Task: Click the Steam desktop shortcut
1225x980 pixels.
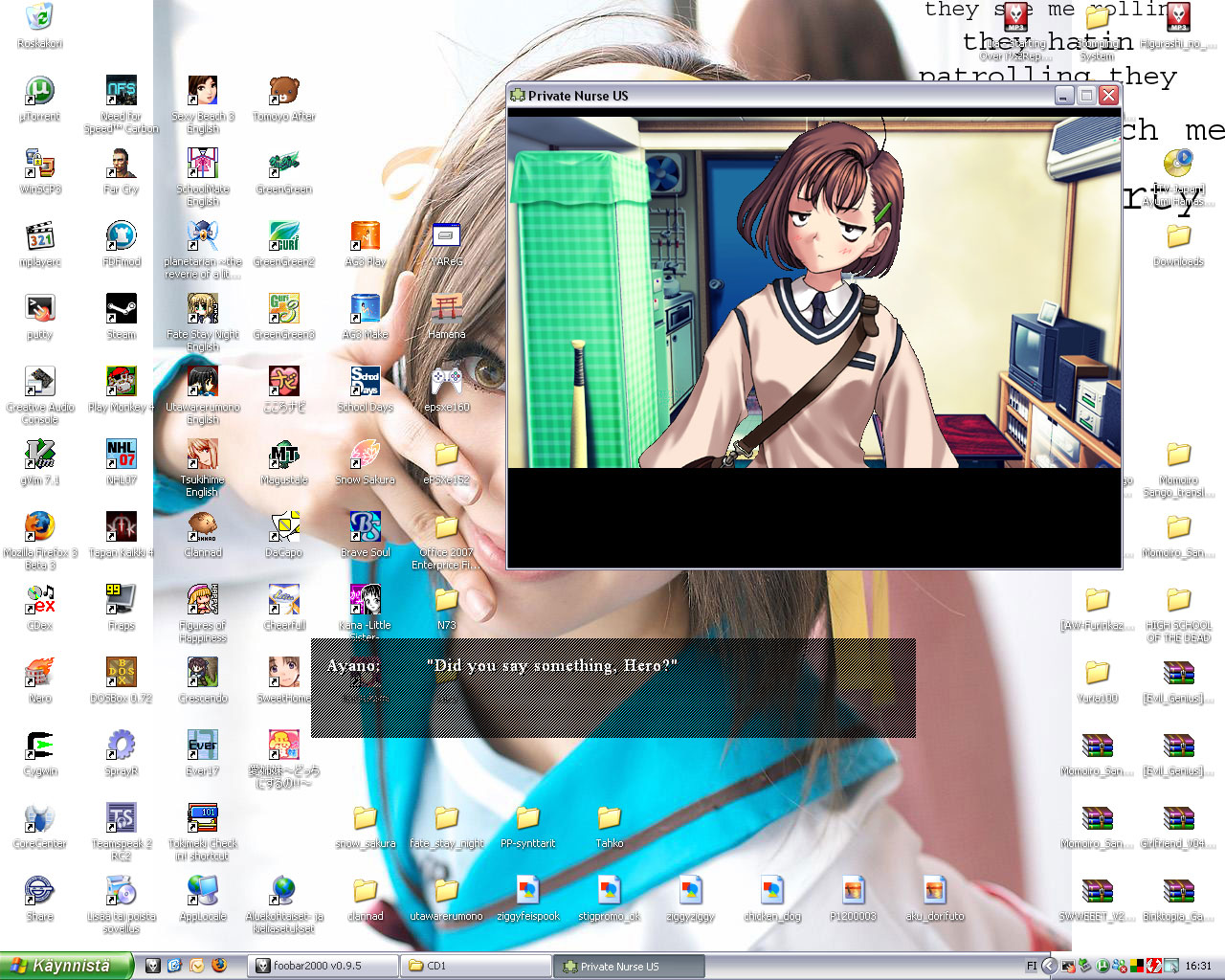Action: tap(122, 309)
